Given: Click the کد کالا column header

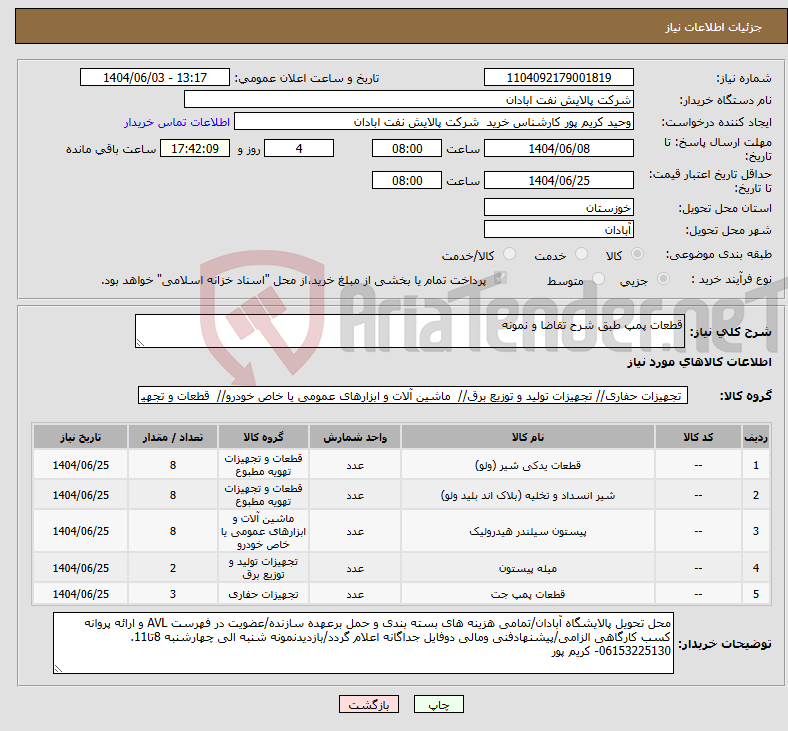Looking at the screenshot, I should (698, 437).
